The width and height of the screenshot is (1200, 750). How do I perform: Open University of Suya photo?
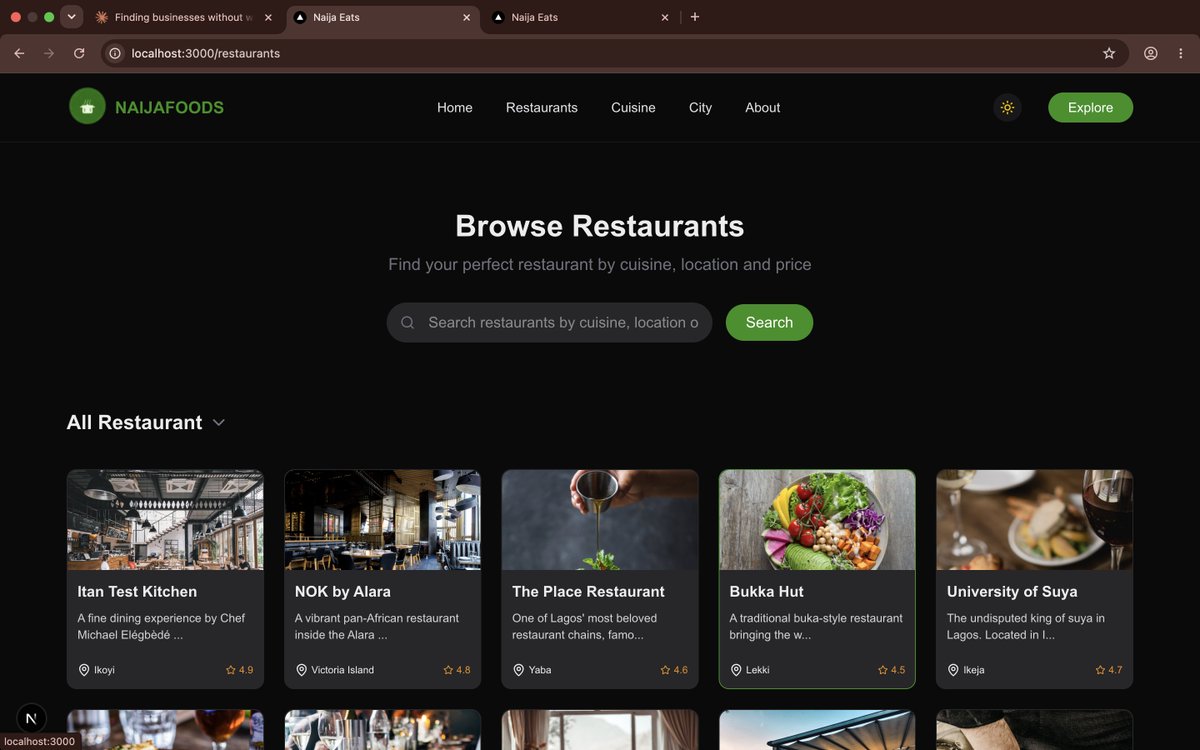(x=1034, y=520)
